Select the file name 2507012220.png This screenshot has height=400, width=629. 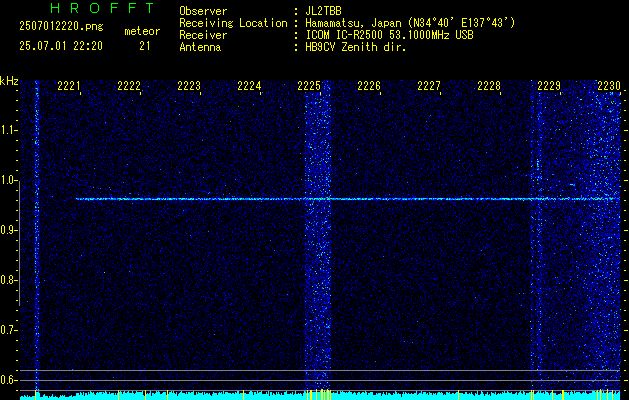(x=61, y=27)
